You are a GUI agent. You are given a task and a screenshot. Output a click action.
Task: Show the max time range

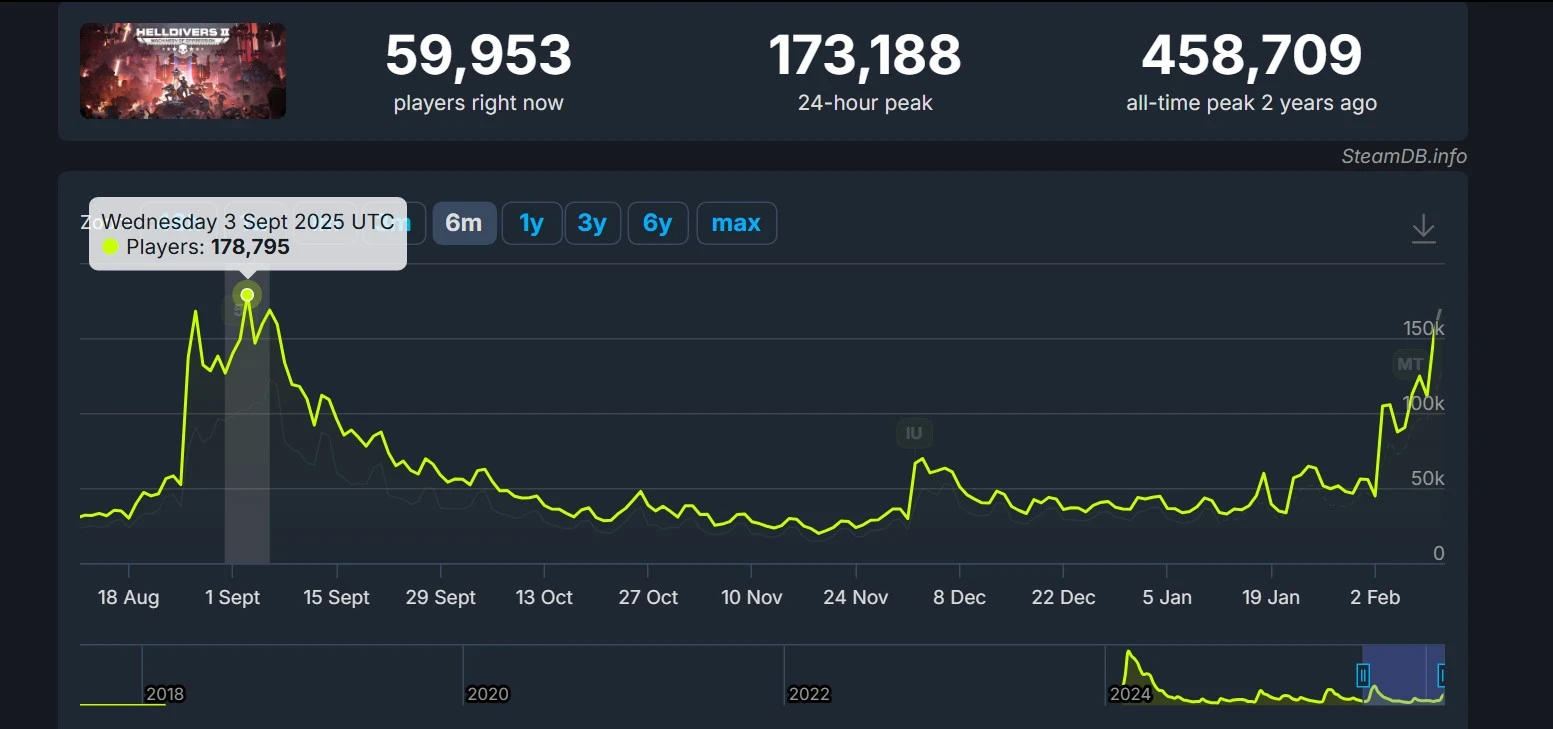[736, 223]
